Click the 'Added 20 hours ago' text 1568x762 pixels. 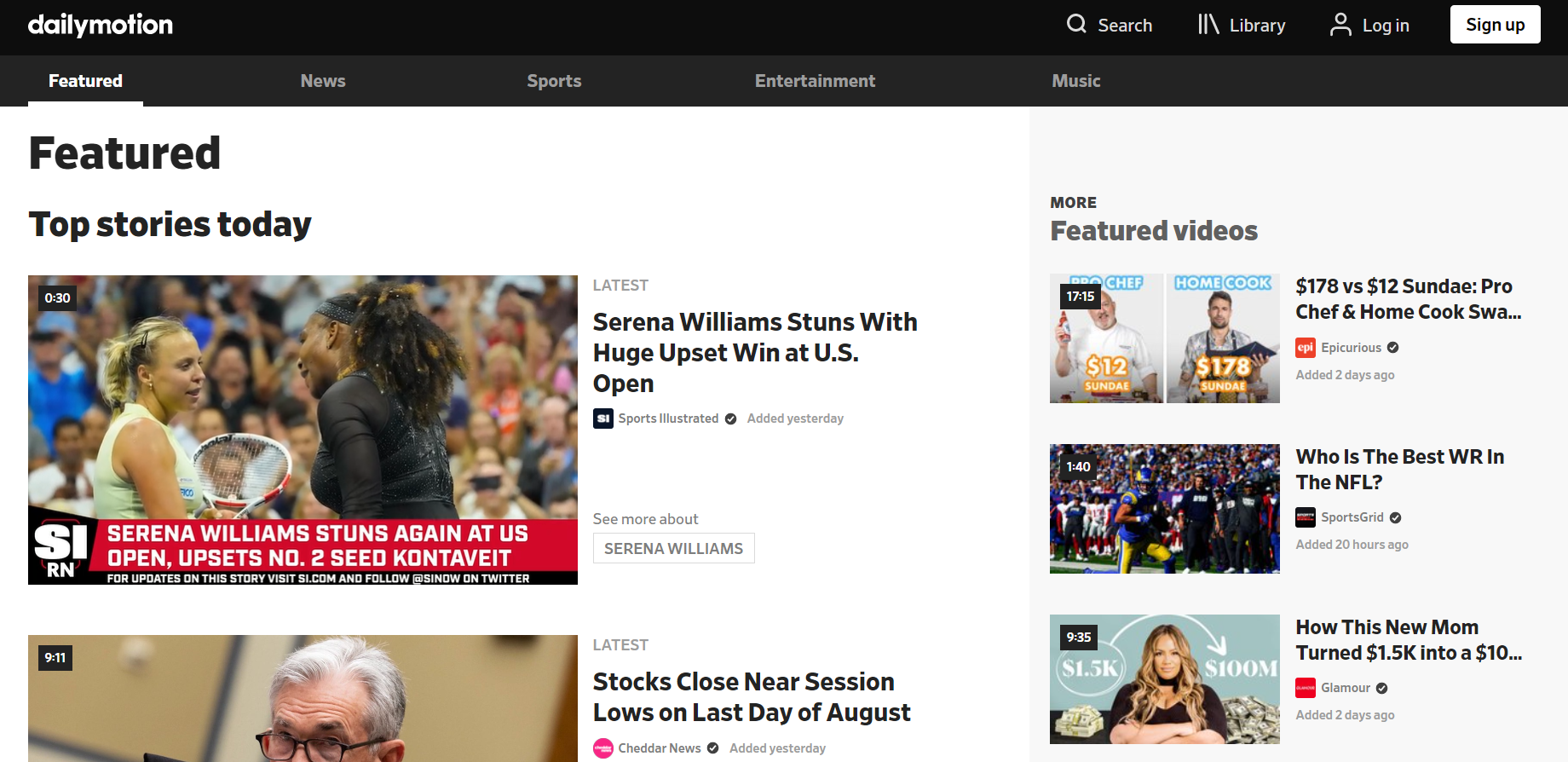click(1352, 545)
